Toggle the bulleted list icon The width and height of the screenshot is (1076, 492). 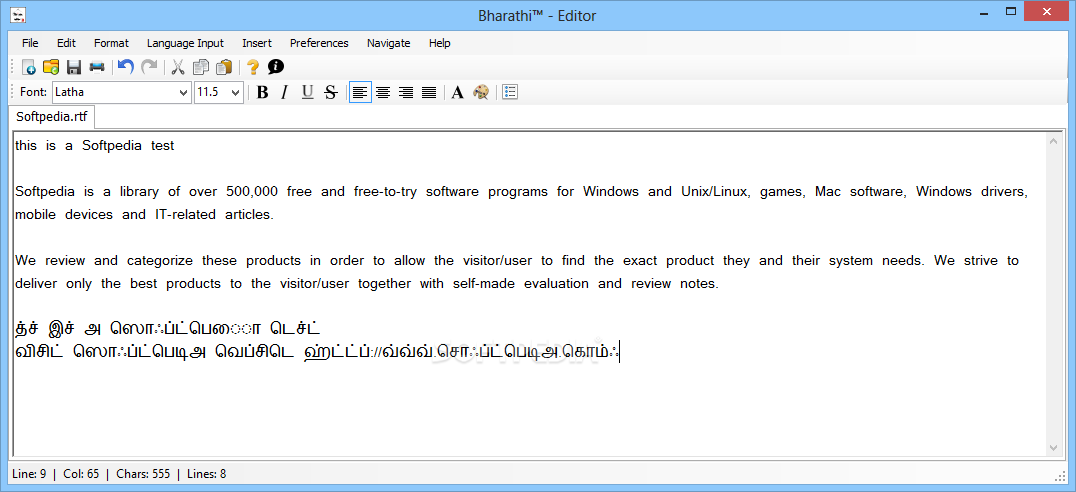pyautogui.click(x=510, y=92)
